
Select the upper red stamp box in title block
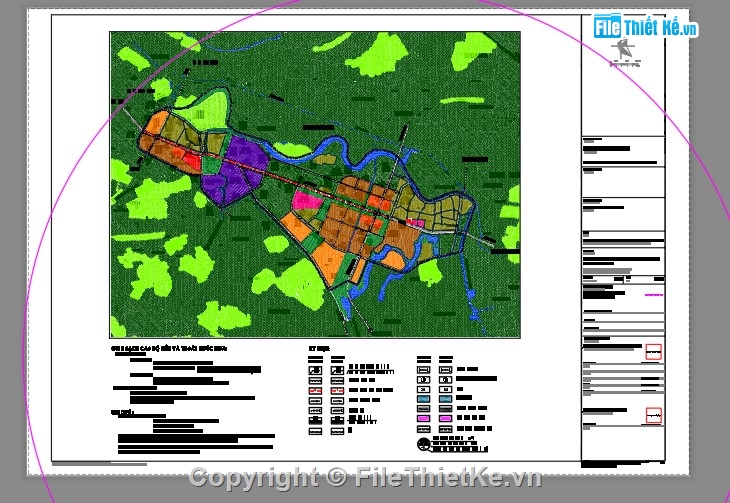pyautogui.click(x=654, y=352)
